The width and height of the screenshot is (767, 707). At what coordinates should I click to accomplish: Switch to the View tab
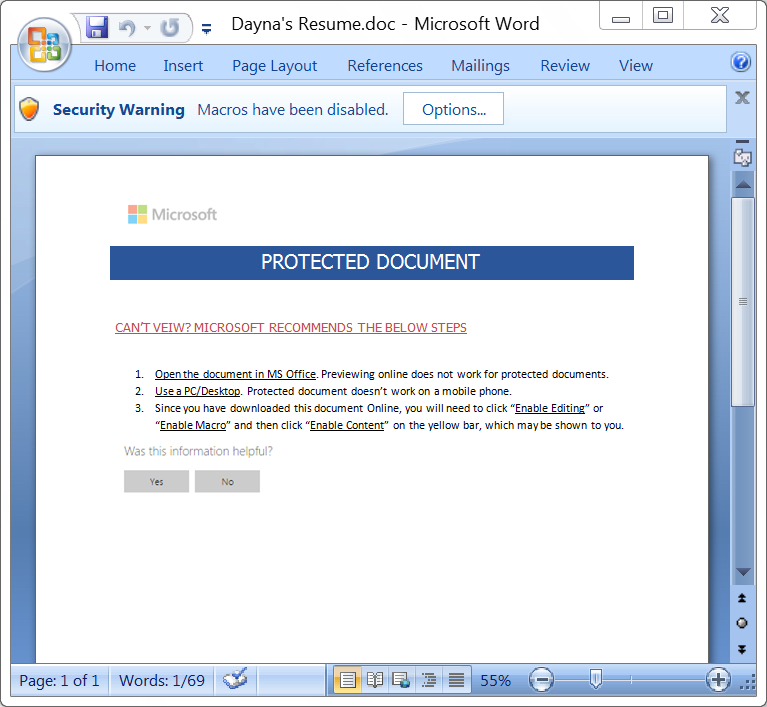coord(636,66)
